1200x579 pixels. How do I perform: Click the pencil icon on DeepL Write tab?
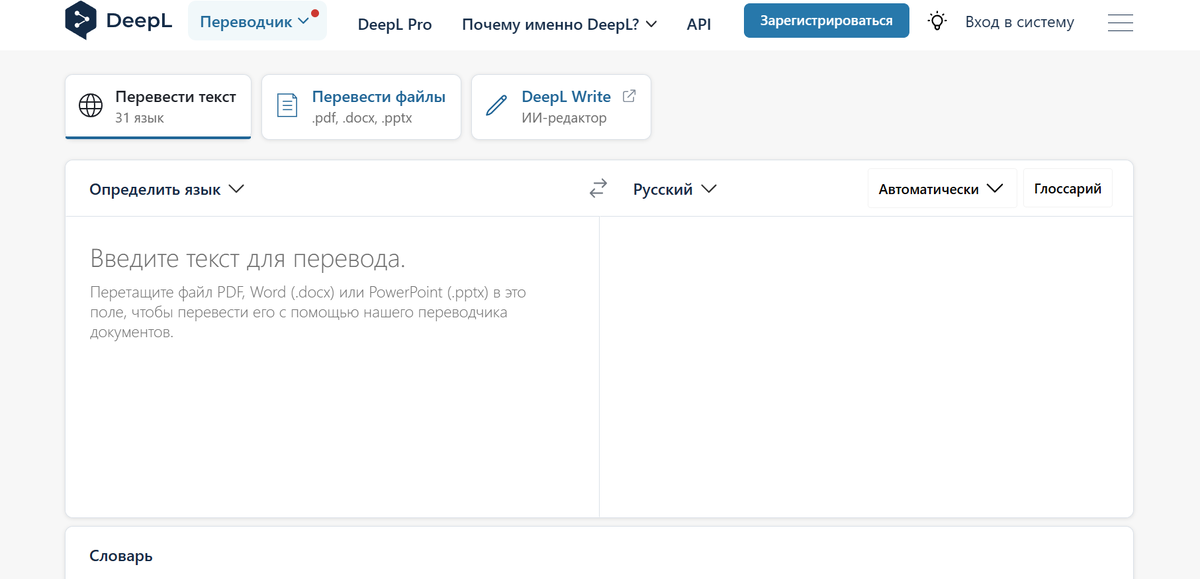tap(496, 106)
